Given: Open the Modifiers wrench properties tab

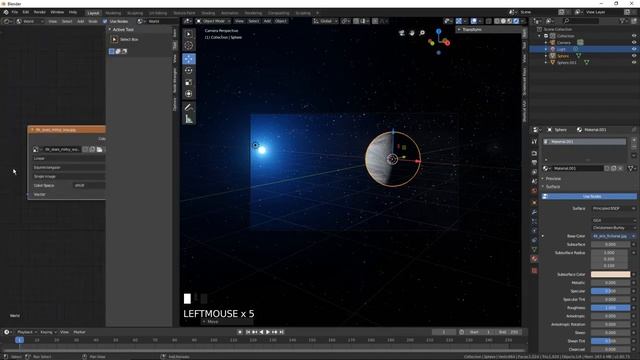Looking at the screenshot, I should point(534,212).
